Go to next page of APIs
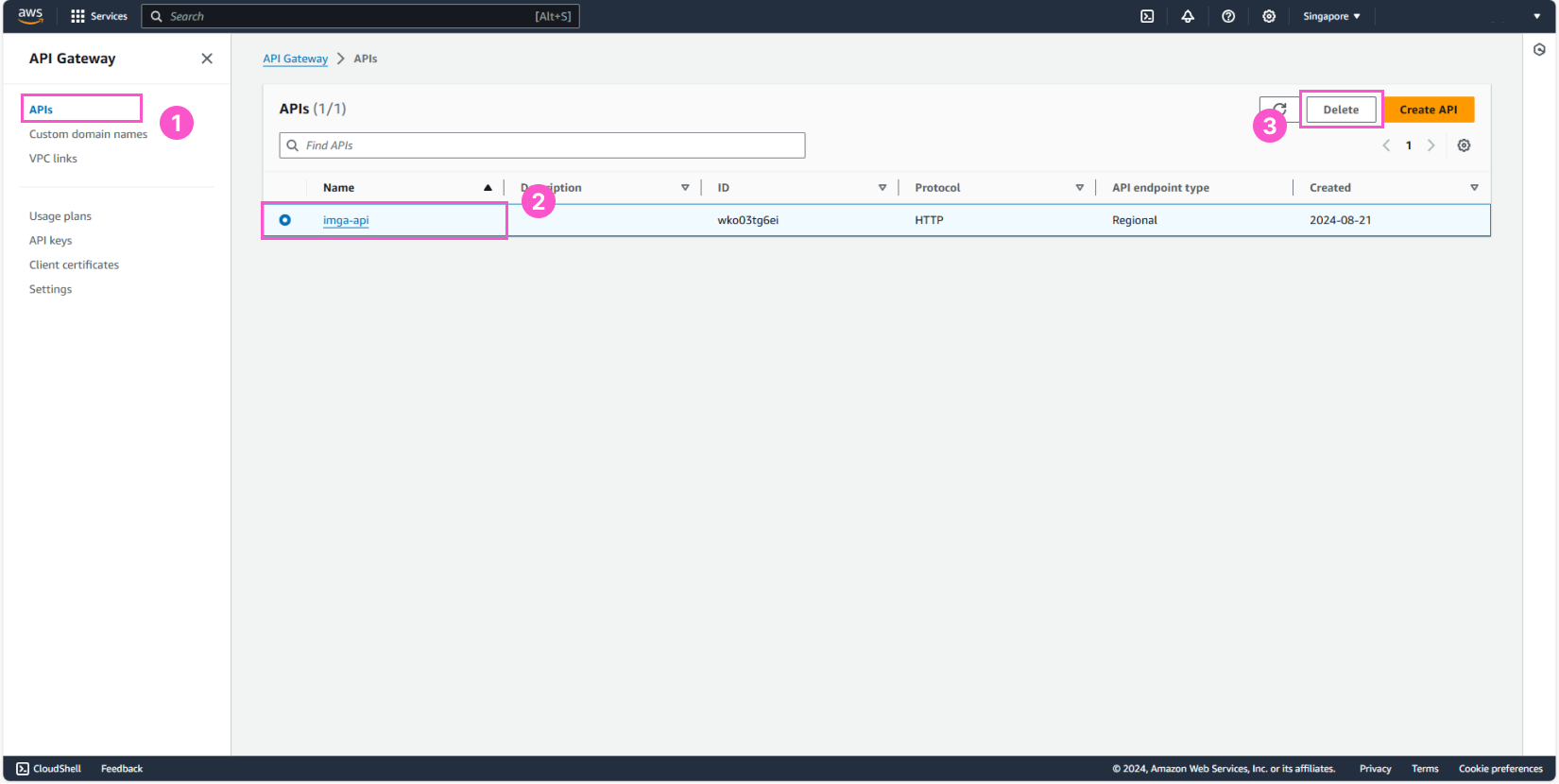Image resolution: width=1559 pixels, height=784 pixels. pos(1431,145)
